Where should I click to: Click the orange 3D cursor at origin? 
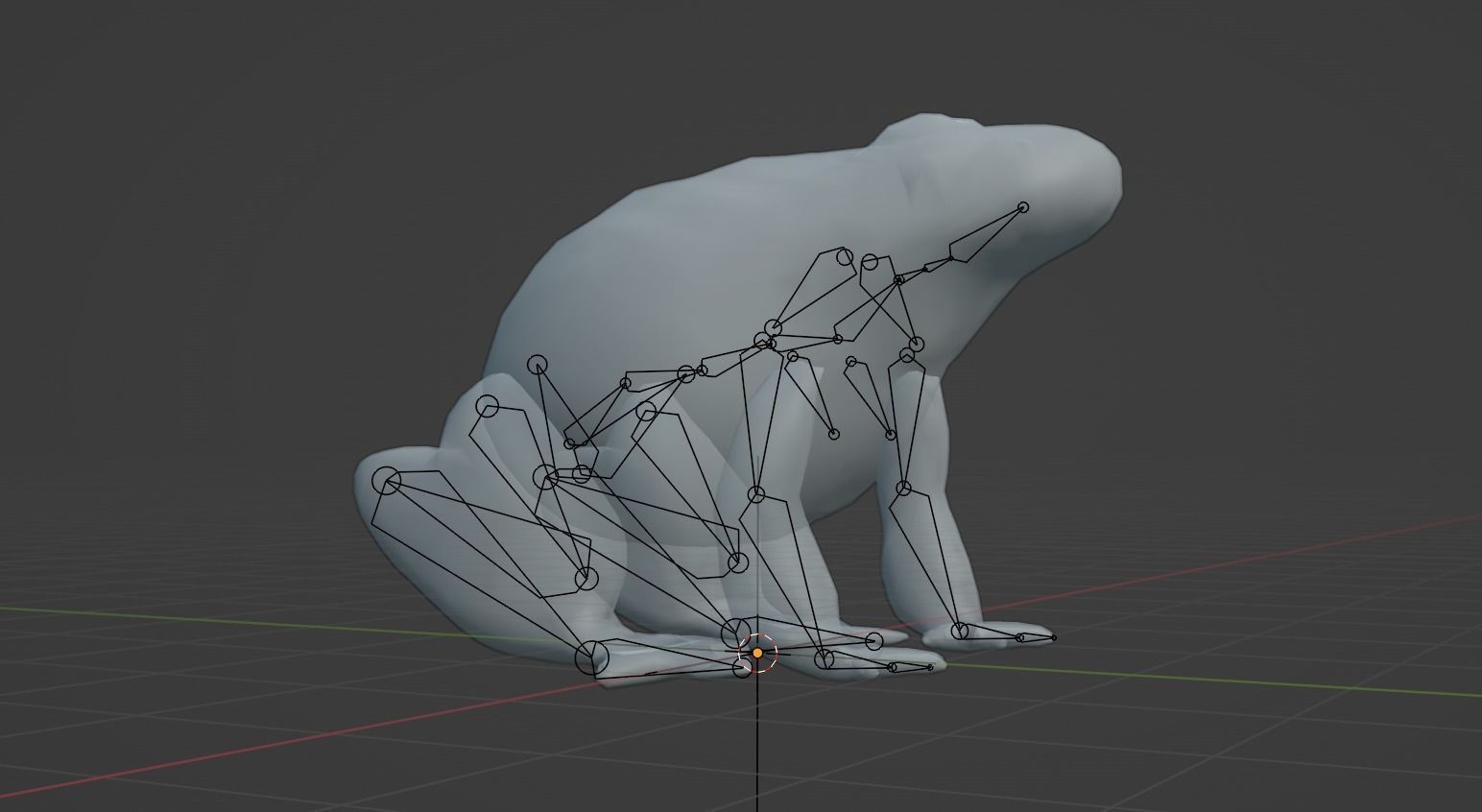(757, 653)
